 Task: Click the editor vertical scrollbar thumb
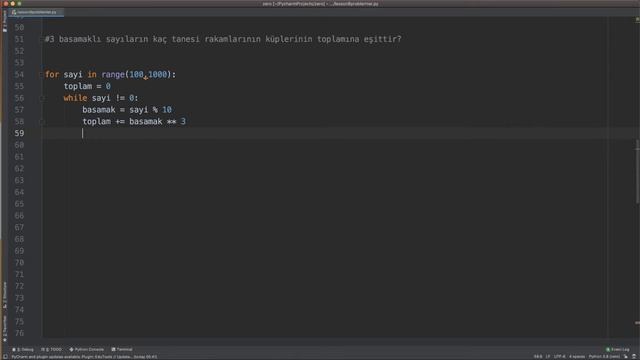click(637, 171)
